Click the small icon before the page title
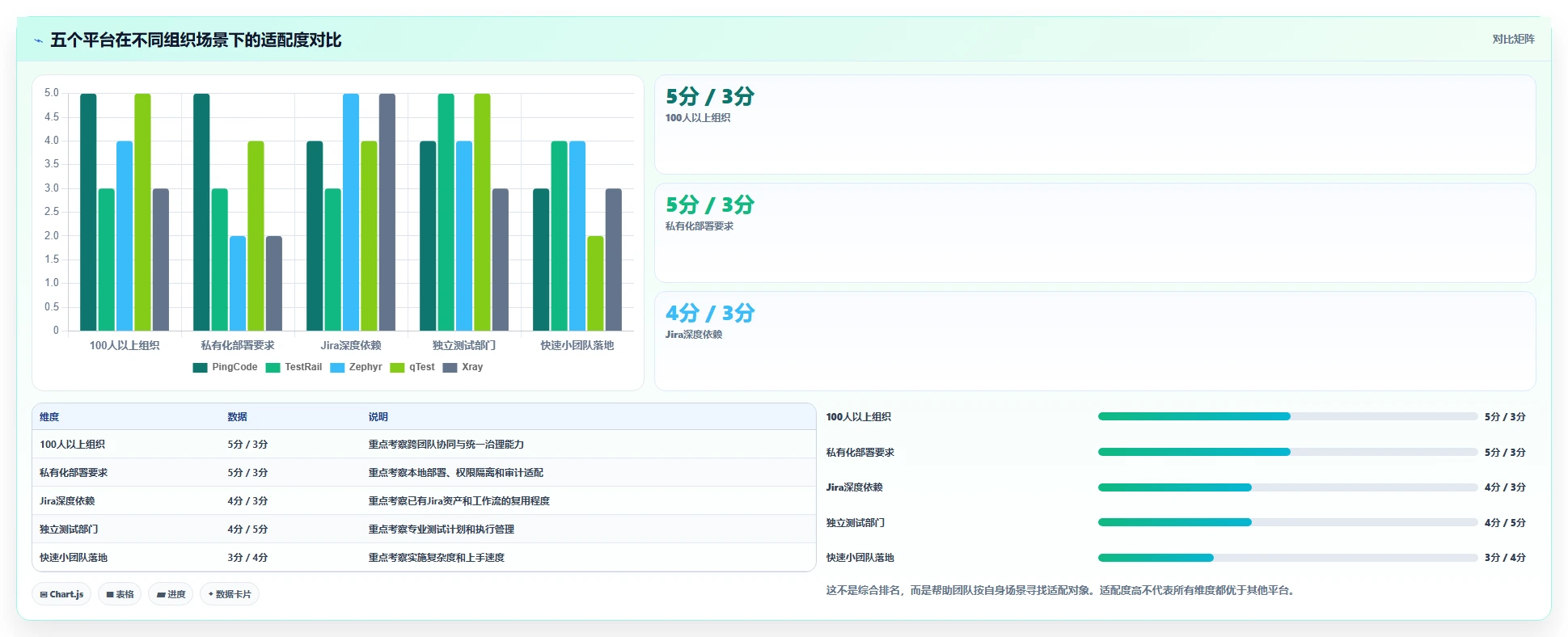Image resolution: width=1568 pixels, height=637 pixels. point(38,40)
